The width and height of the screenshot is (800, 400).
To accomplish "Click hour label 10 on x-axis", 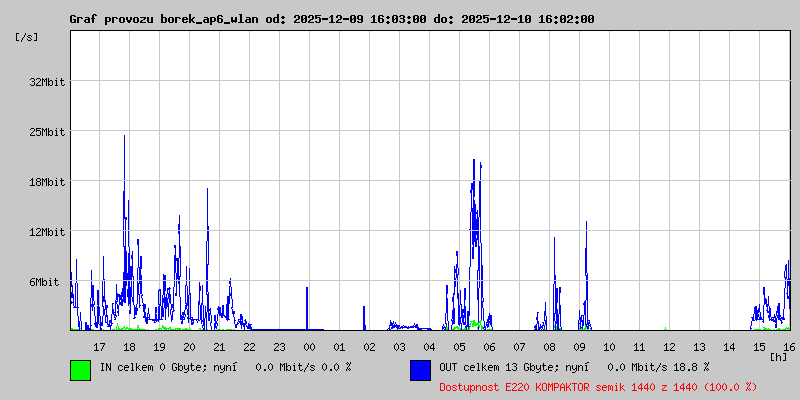I will point(609,347).
